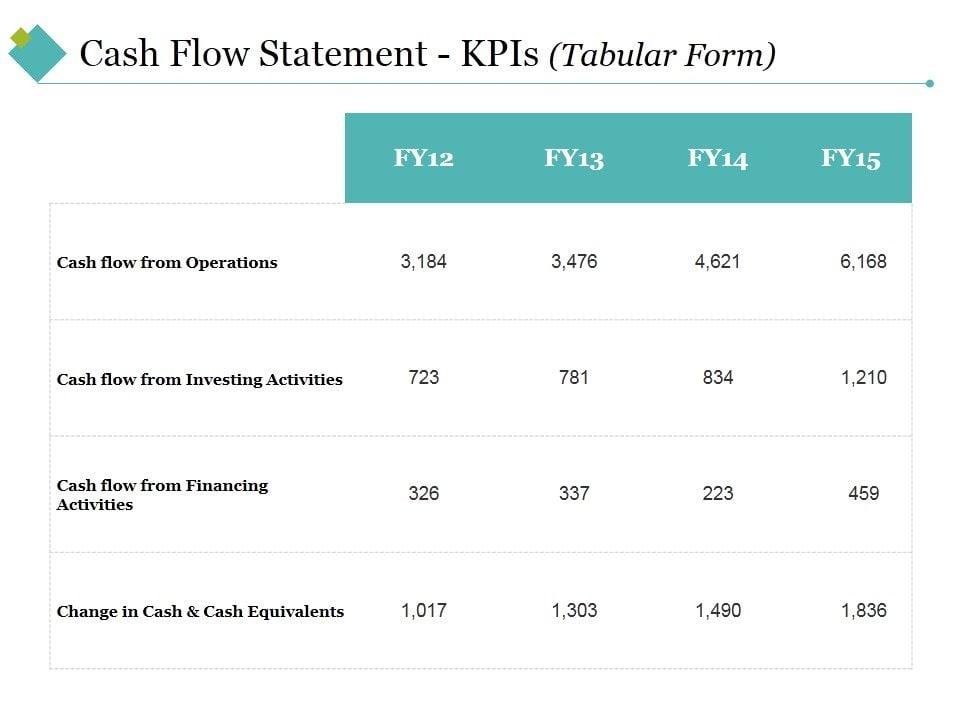Select the 6,168 value under FY15
This screenshot has height=720, width=960.
tap(863, 262)
